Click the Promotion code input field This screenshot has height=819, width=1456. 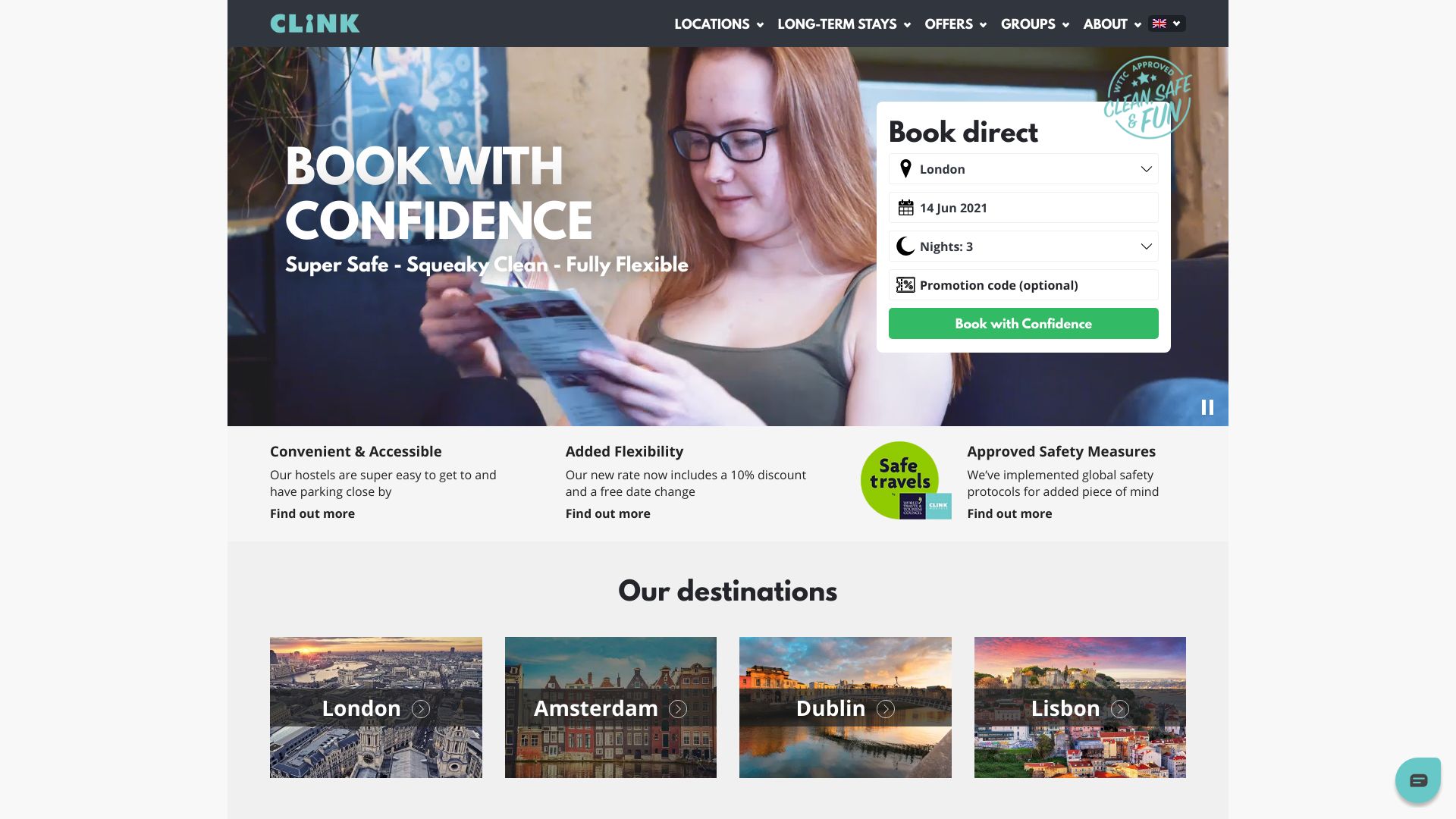coord(1023,285)
